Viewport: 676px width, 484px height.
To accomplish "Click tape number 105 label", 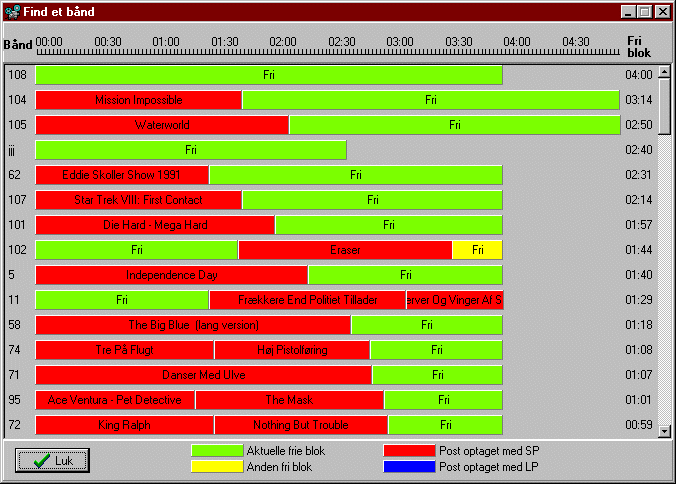I will [x=18, y=125].
